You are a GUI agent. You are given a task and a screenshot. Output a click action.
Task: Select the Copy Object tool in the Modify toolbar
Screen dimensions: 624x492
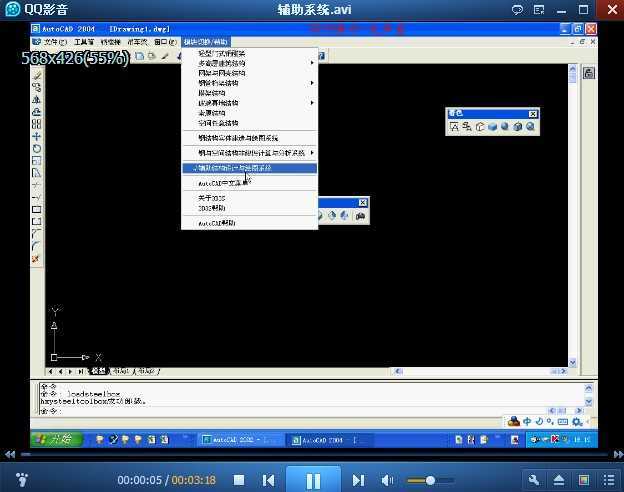tap(37, 87)
